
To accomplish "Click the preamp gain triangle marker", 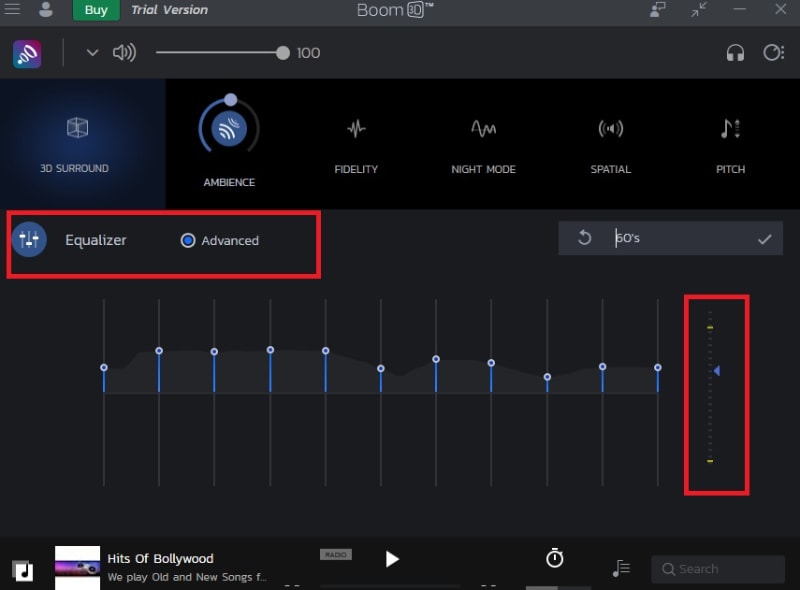I will pyautogui.click(x=717, y=371).
